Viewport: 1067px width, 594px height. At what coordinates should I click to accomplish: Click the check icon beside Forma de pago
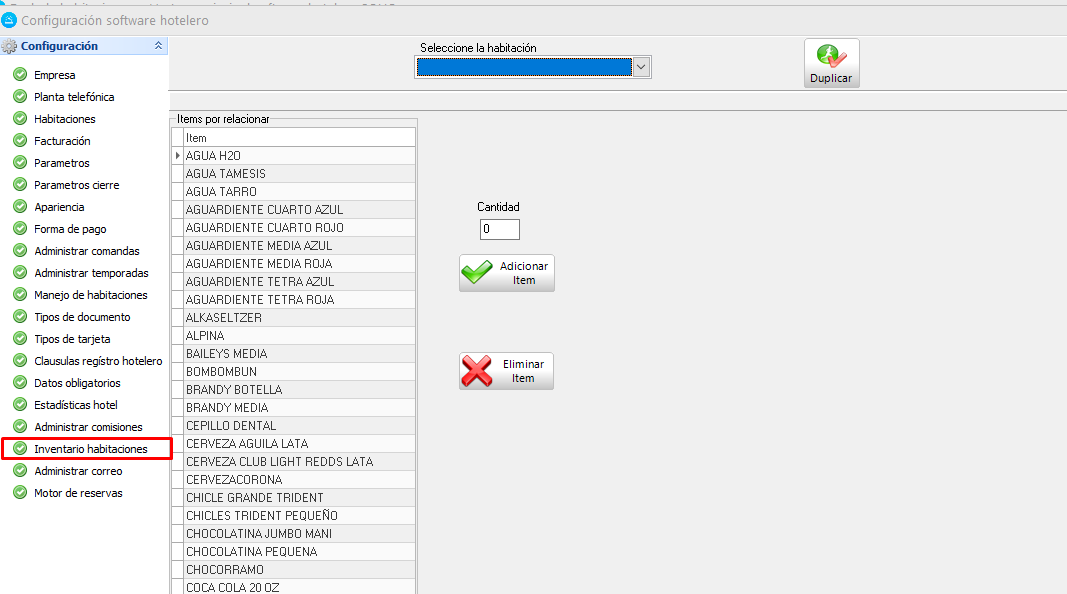pos(20,229)
